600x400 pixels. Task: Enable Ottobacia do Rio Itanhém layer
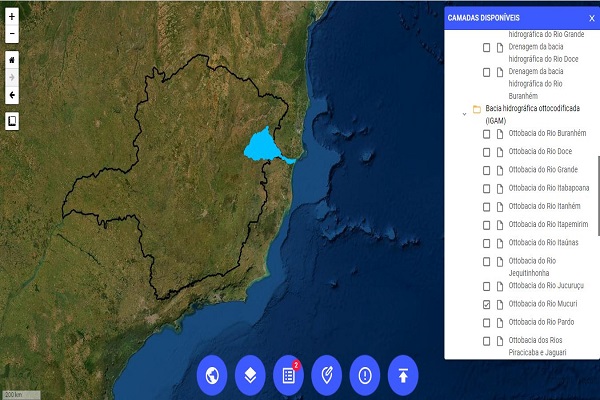click(486, 207)
